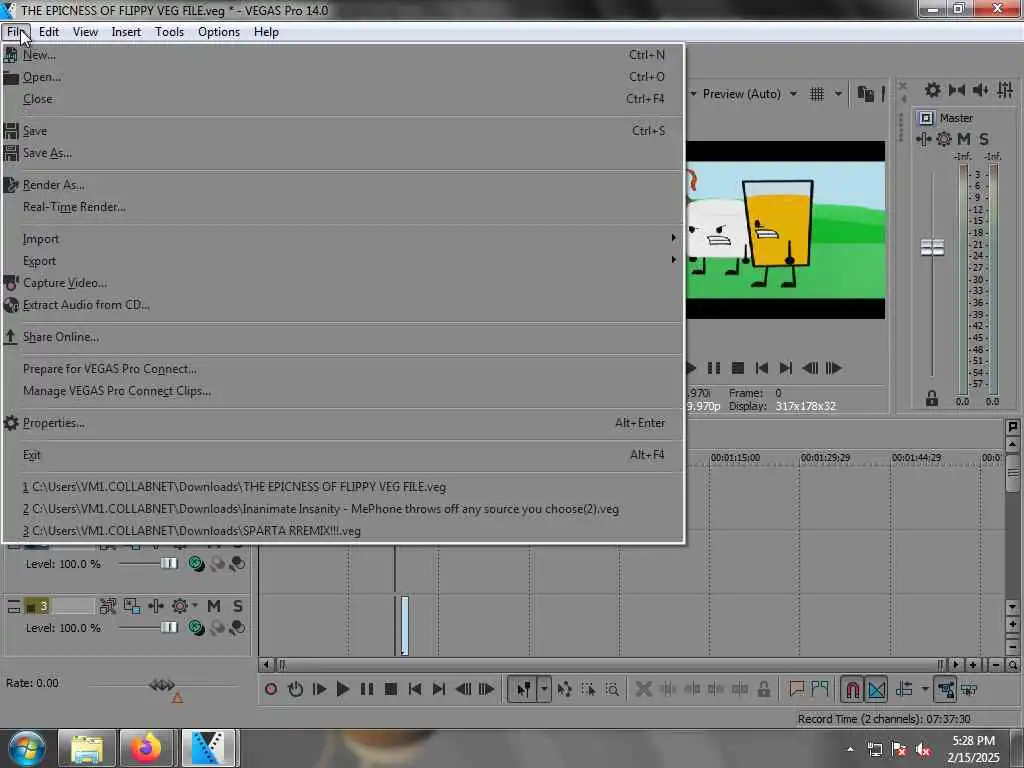Click the Overlays grid icon in the preview
1024x768 pixels.
[x=816, y=94]
